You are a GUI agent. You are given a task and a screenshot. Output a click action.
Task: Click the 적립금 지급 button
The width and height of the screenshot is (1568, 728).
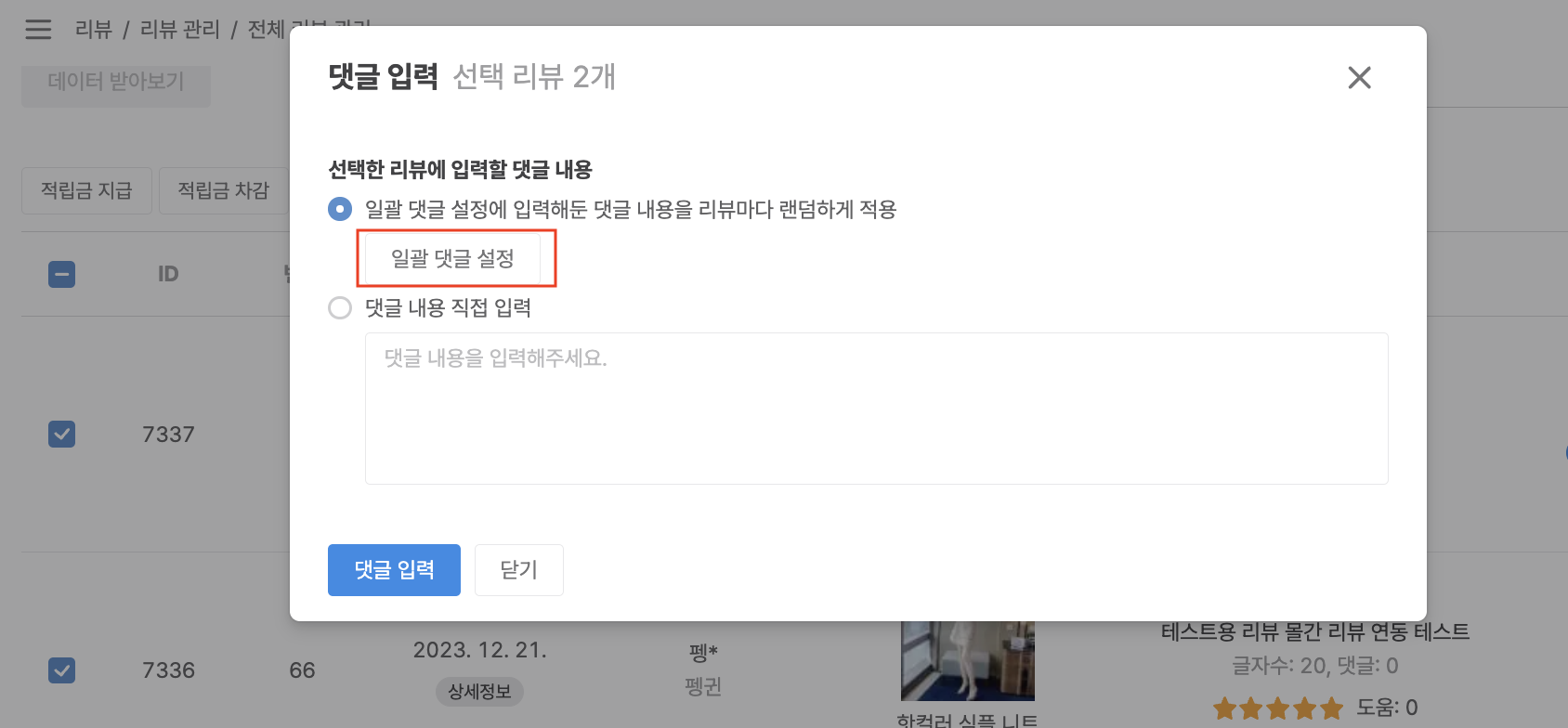pos(86,191)
